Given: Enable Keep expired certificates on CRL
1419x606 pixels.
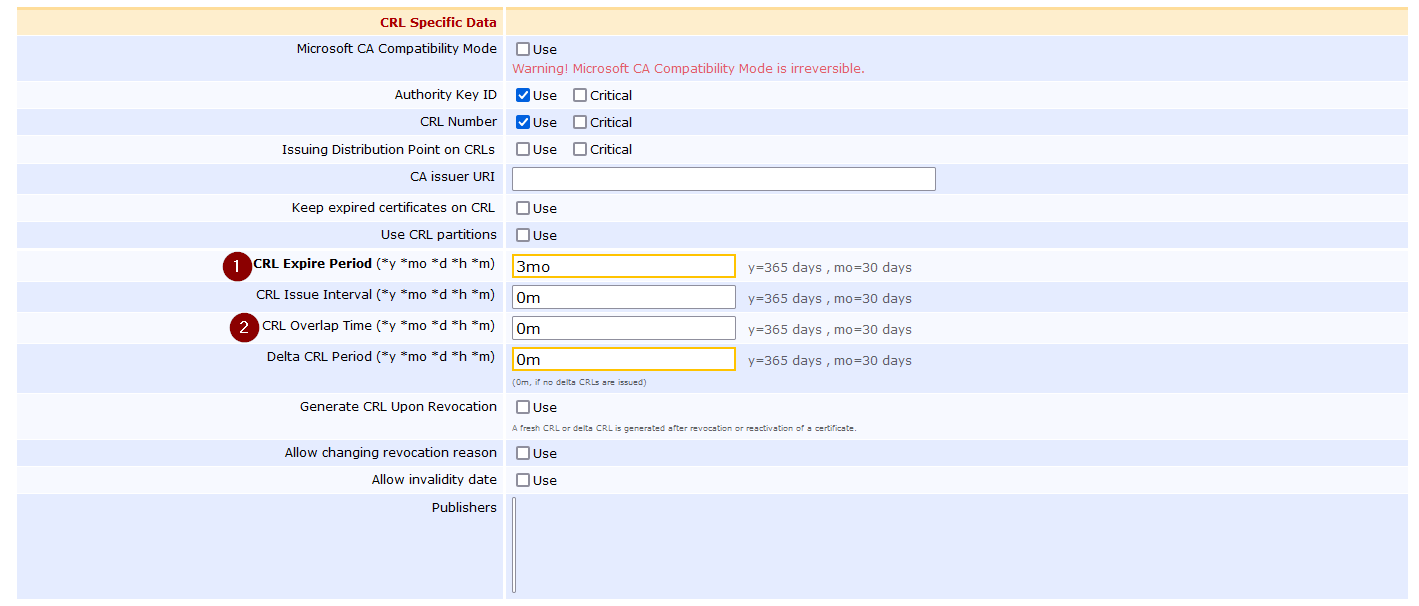Looking at the screenshot, I should (x=523, y=208).
